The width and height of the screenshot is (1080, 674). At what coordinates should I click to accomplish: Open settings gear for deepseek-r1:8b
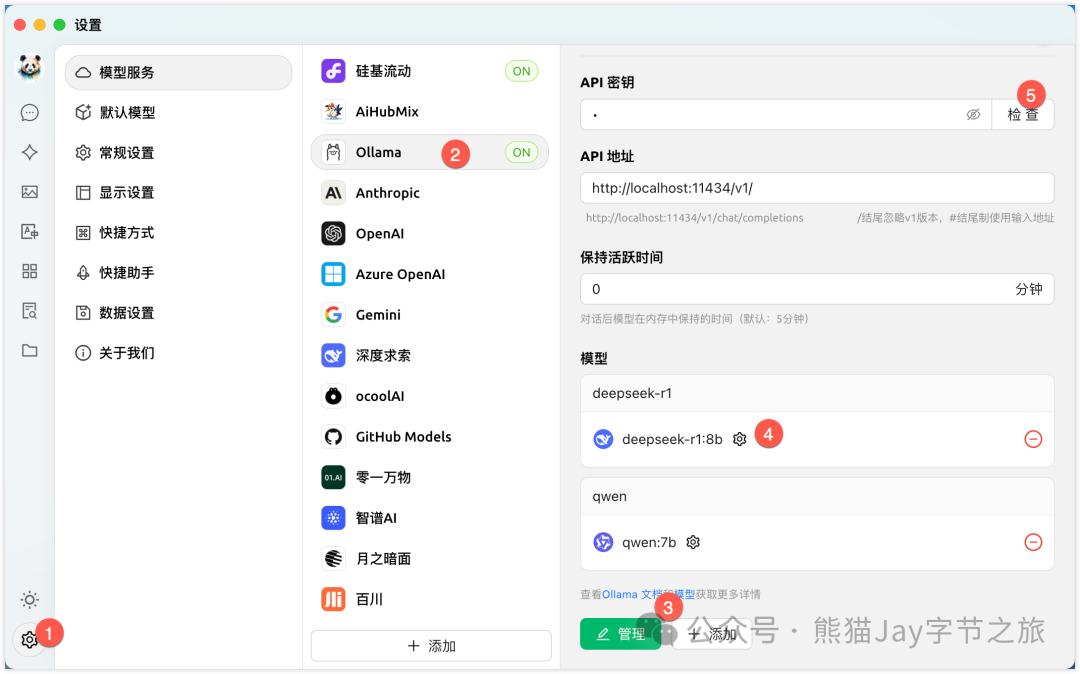click(x=739, y=439)
